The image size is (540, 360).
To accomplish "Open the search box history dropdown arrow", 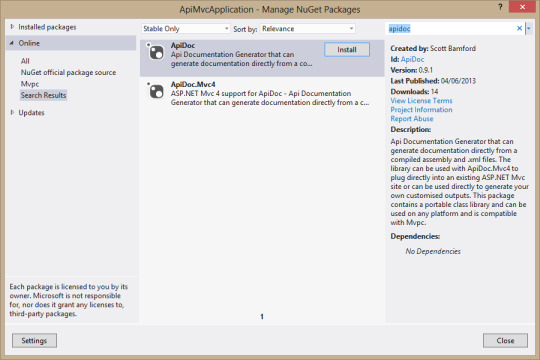I will click(x=529, y=29).
